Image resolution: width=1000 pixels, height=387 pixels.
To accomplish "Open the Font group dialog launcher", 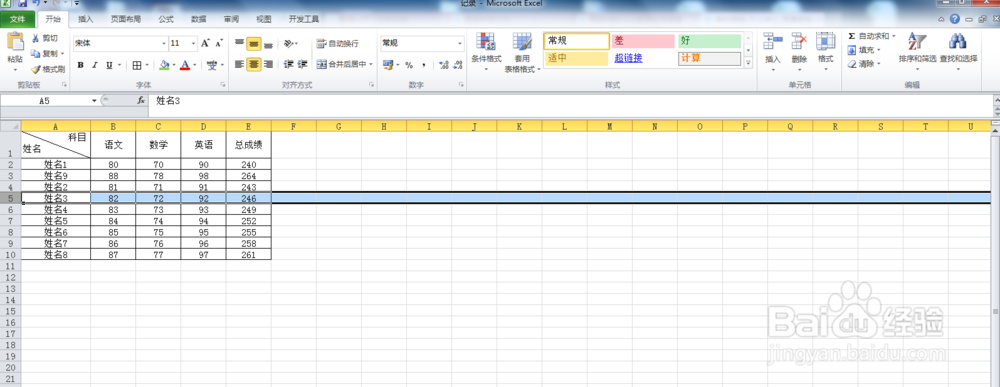I will 223,85.
